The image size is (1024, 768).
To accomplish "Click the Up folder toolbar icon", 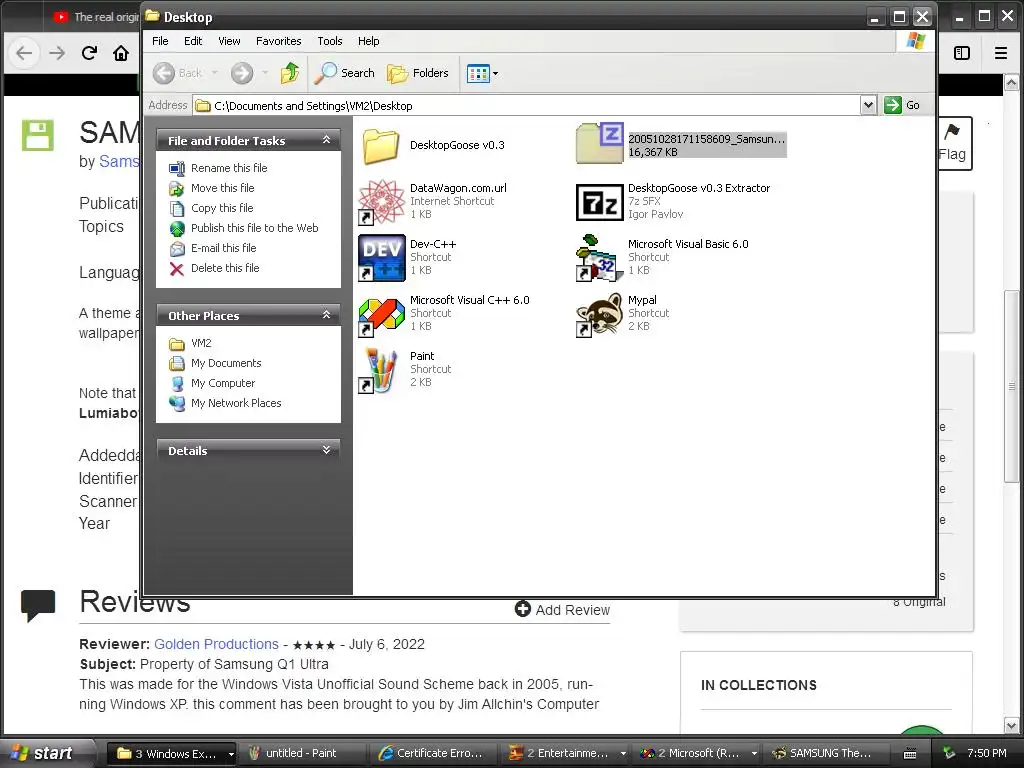I will click(290, 73).
